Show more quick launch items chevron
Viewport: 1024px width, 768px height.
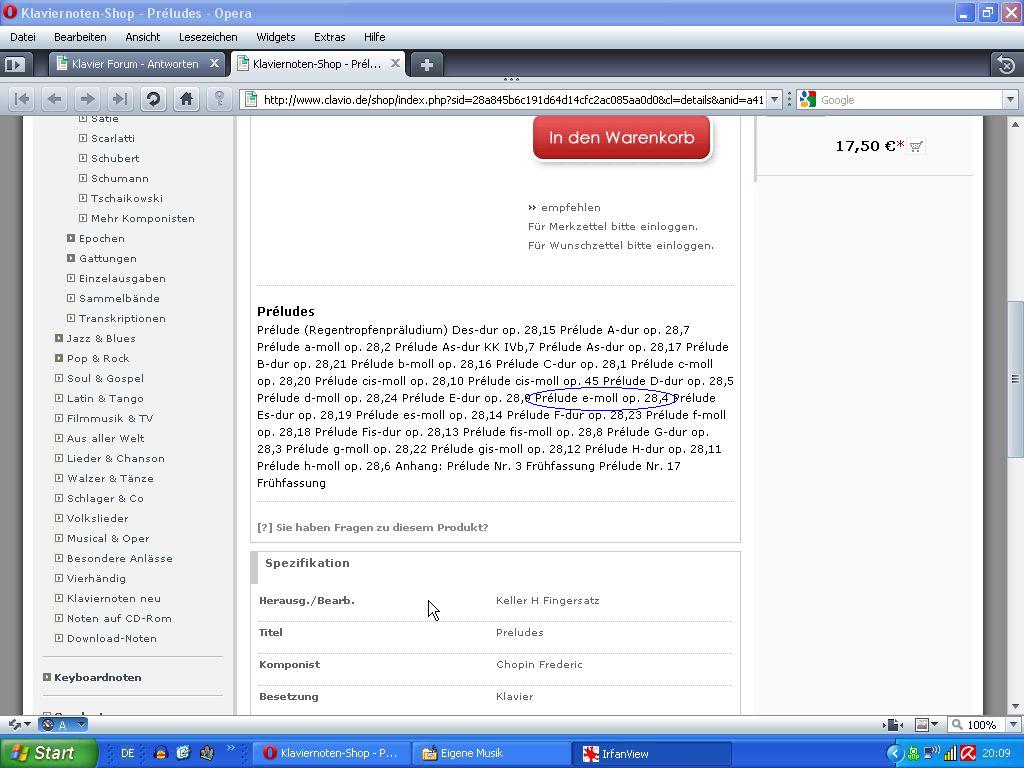pos(231,748)
